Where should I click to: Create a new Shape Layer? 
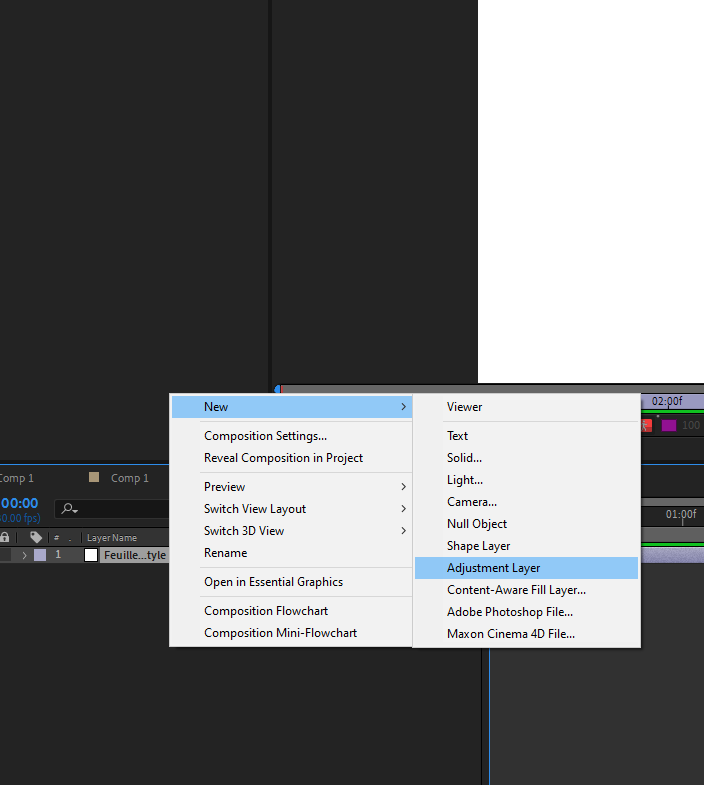478,546
